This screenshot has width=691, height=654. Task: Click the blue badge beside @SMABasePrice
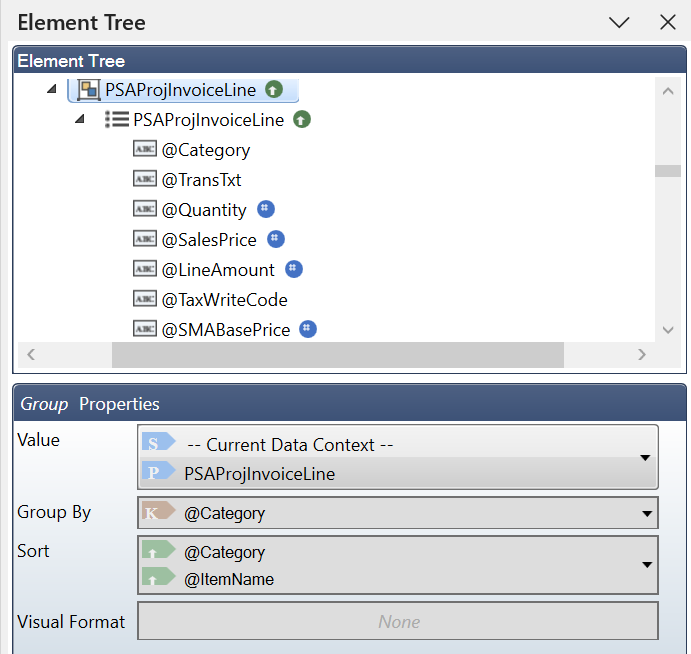[308, 329]
